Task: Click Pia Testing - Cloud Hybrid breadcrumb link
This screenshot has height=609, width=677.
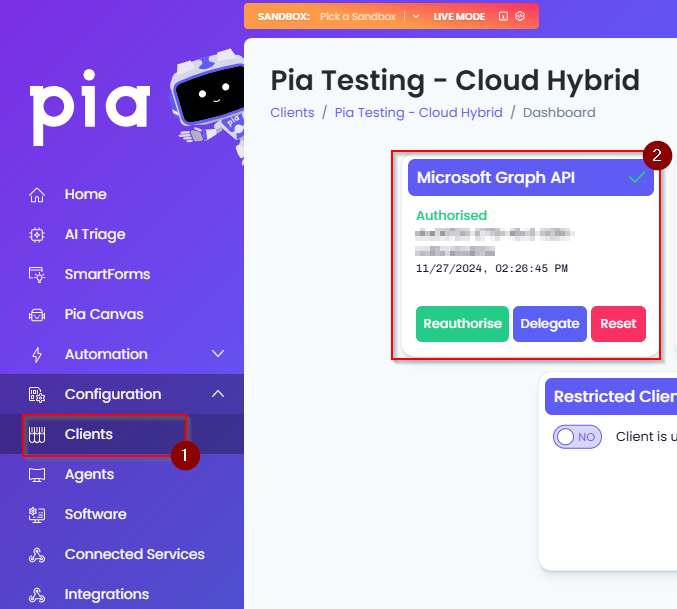Action: tap(419, 113)
